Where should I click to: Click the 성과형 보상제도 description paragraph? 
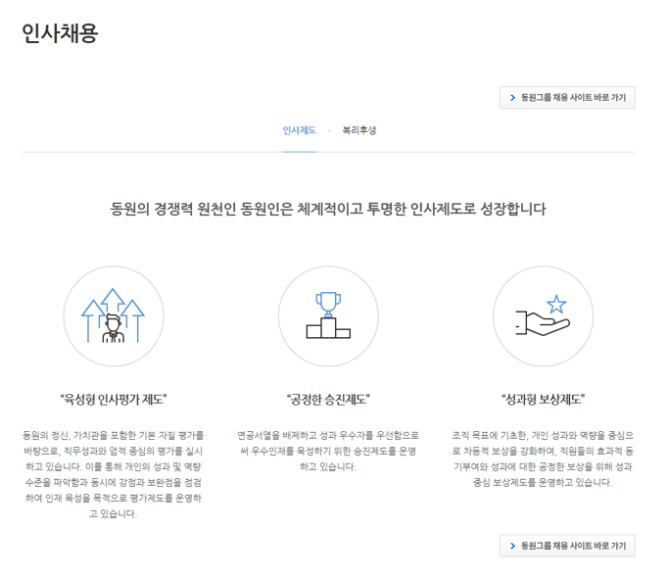[543, 459]
